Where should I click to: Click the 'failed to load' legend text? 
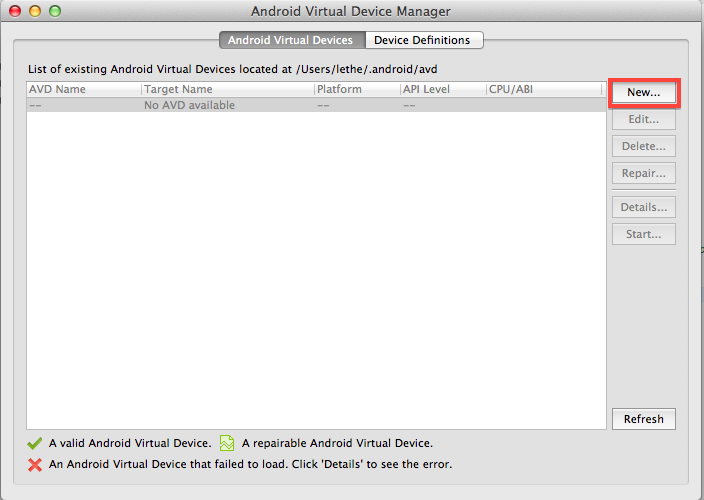point(251,464)
